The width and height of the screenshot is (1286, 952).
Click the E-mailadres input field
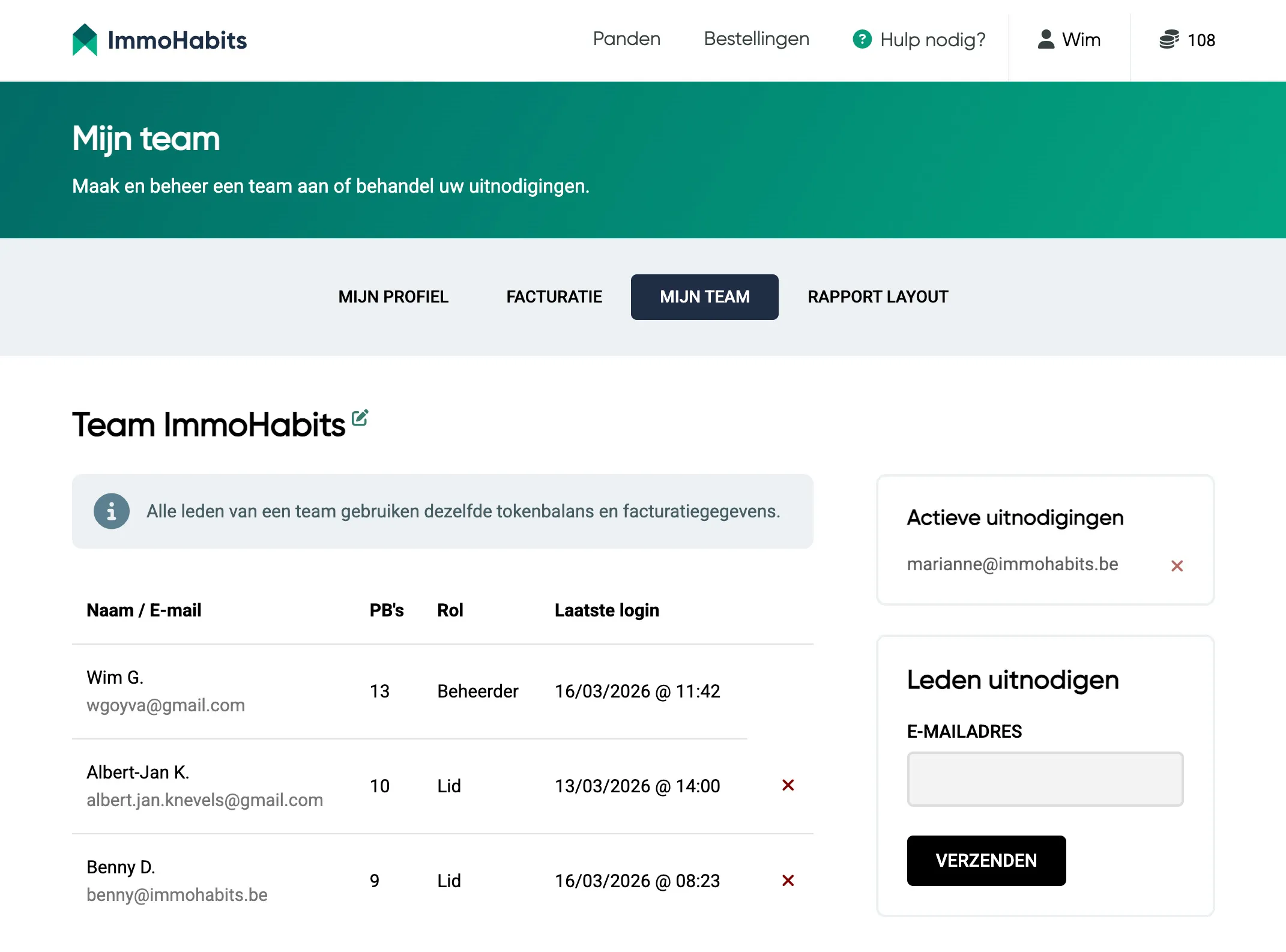tap(1045, 779)
